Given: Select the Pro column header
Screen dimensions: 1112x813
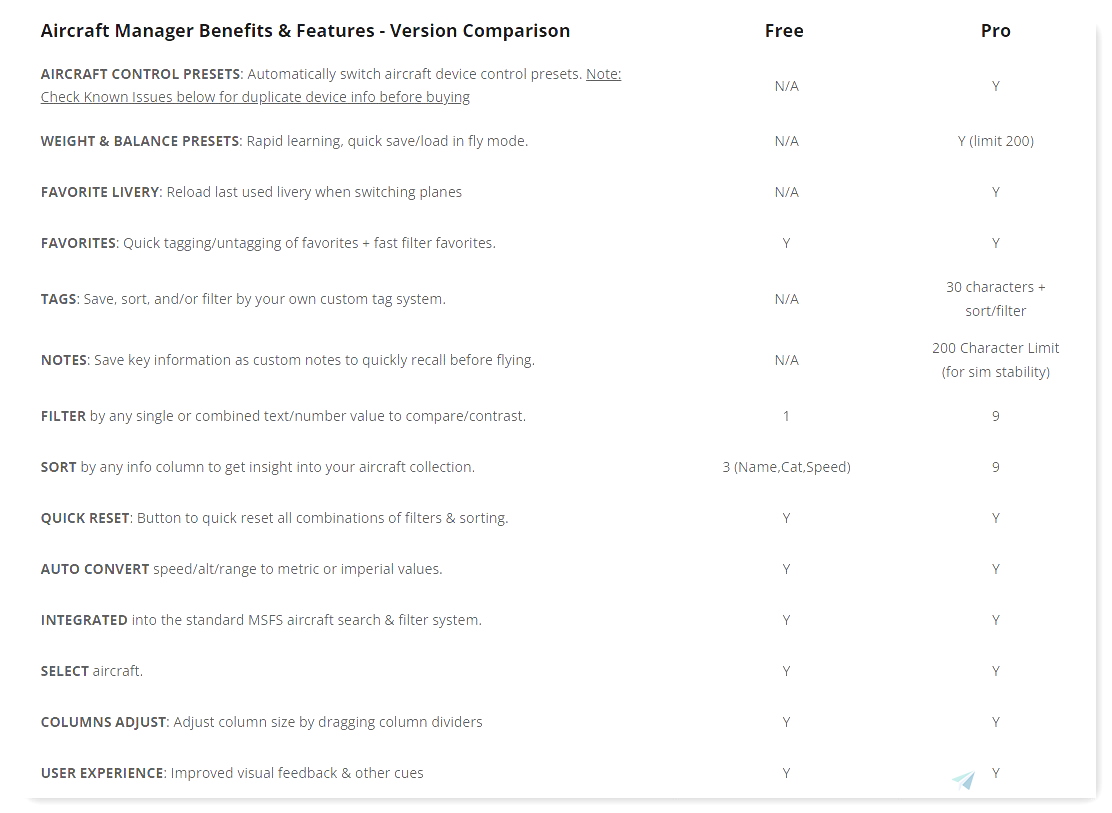Looking at the screenshot, I should click(996, 31).
